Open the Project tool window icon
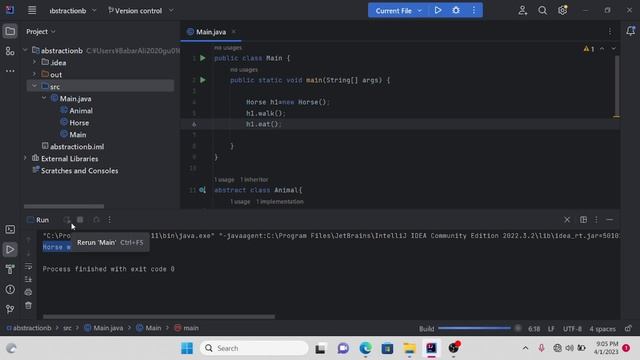640x360 pixels. tap(10, 31)
